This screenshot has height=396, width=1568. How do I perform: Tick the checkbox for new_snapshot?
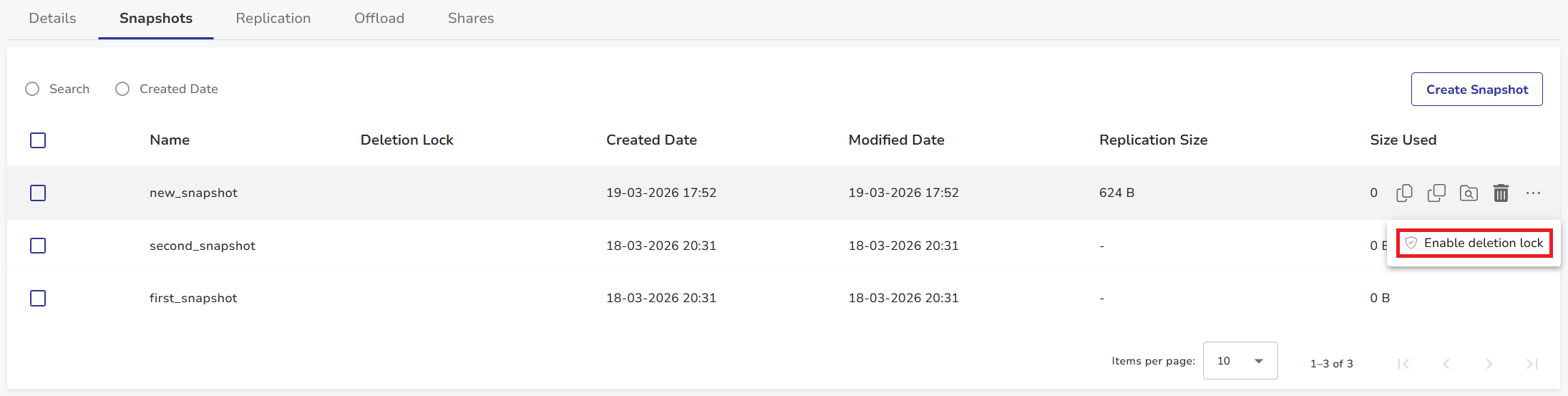[38, 193]
